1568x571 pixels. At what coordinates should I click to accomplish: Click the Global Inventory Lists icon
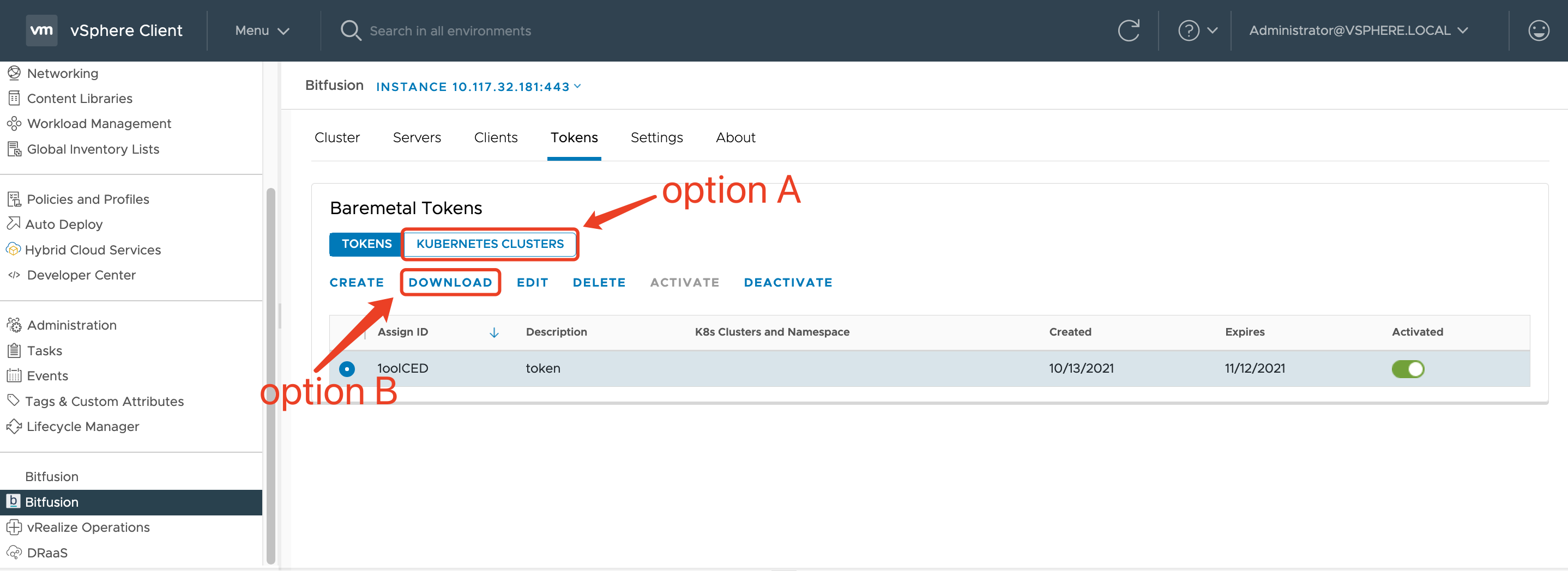(x=14, y=149)
